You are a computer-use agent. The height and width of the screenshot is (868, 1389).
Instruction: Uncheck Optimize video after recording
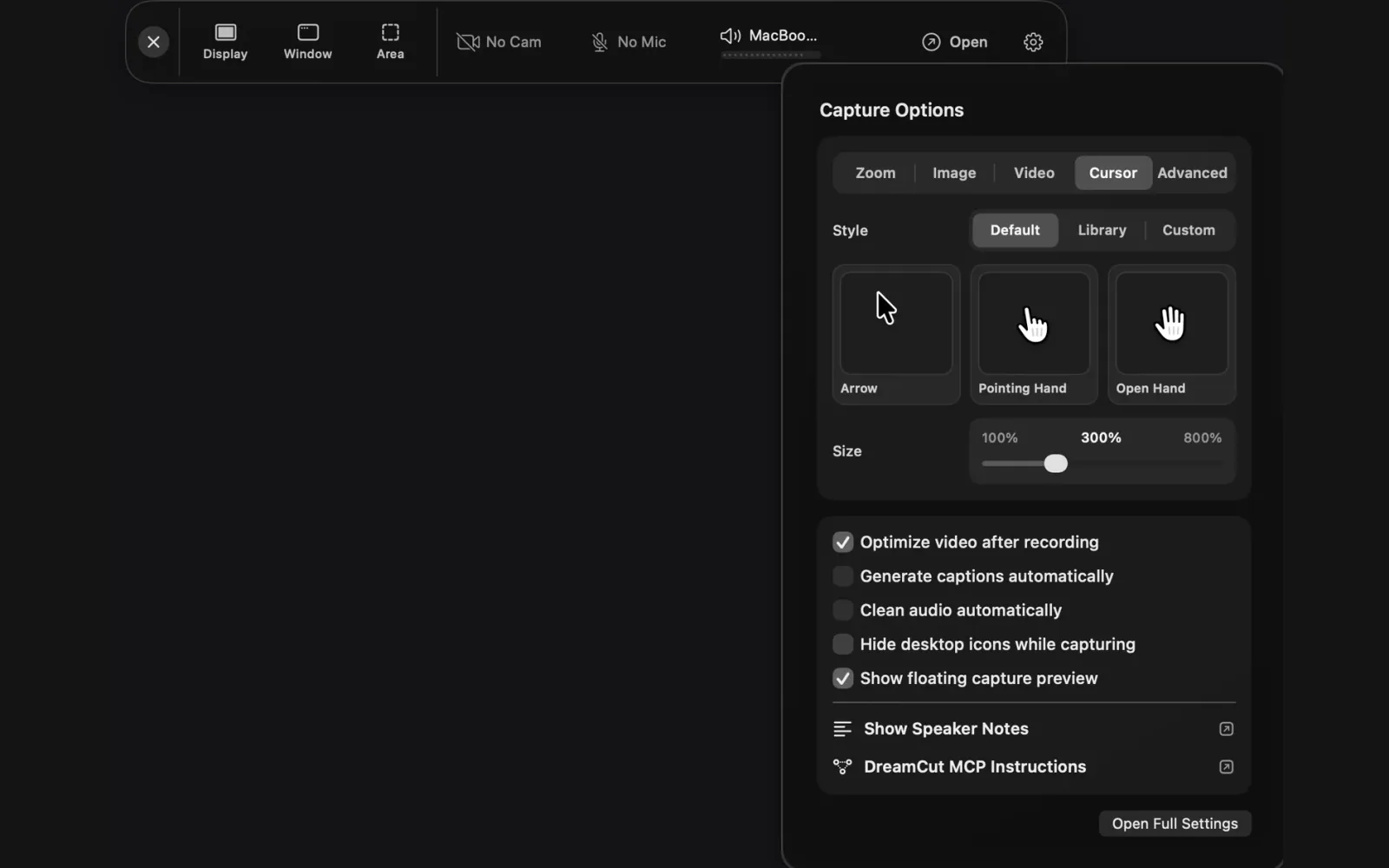[843, 542]
